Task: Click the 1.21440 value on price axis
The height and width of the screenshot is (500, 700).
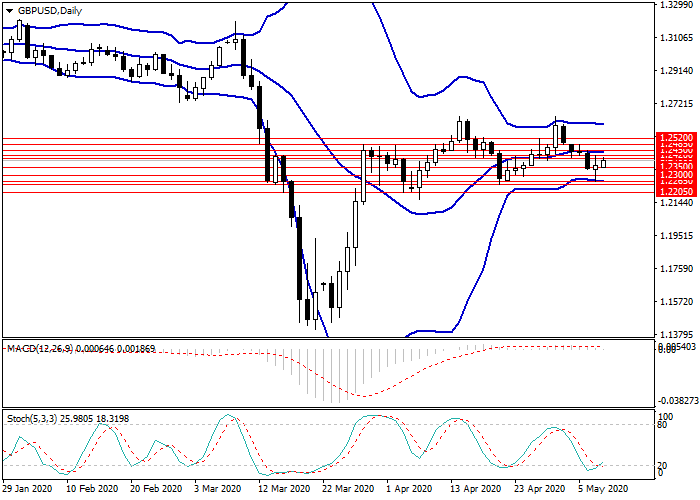Action: tap(677, 202)
